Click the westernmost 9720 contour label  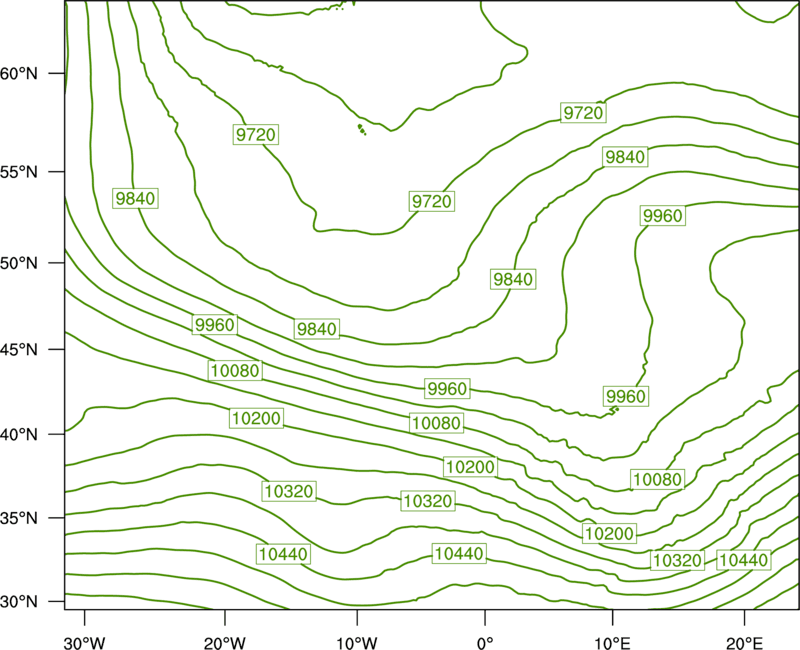[256, 134]
